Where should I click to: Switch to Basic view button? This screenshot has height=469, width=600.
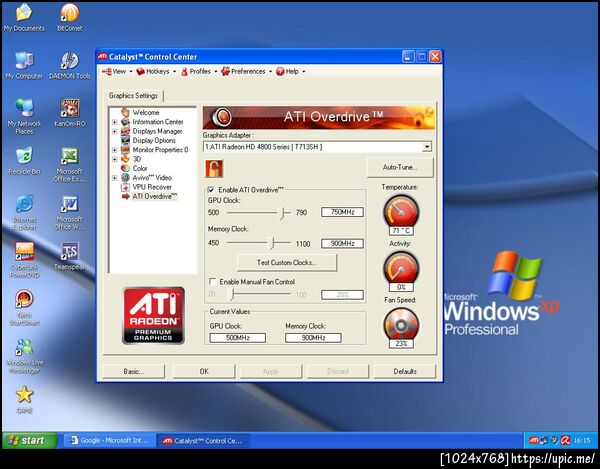click(x=134, y=371)
